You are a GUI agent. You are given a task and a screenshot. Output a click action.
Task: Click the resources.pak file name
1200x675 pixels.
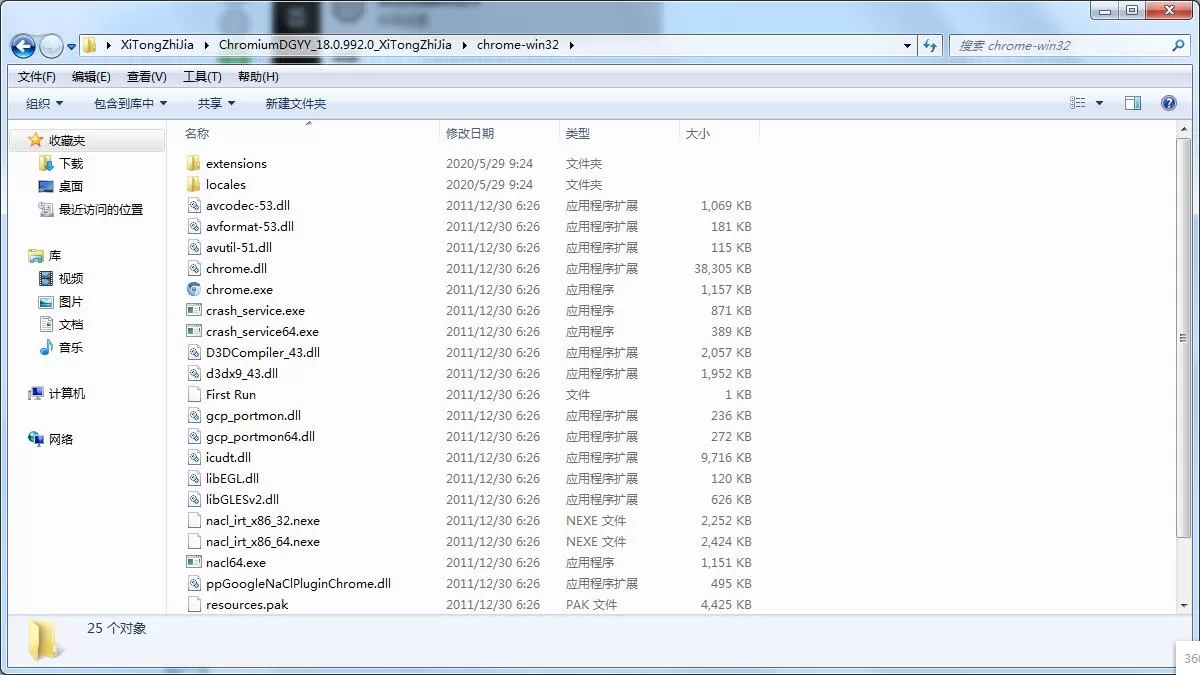click(247, 604)
